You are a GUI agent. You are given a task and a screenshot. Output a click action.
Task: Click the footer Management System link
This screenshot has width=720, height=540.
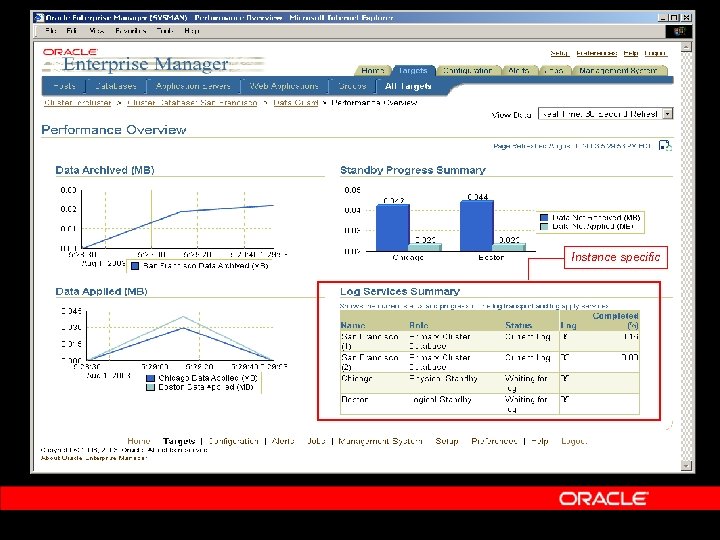click(380, 441)
